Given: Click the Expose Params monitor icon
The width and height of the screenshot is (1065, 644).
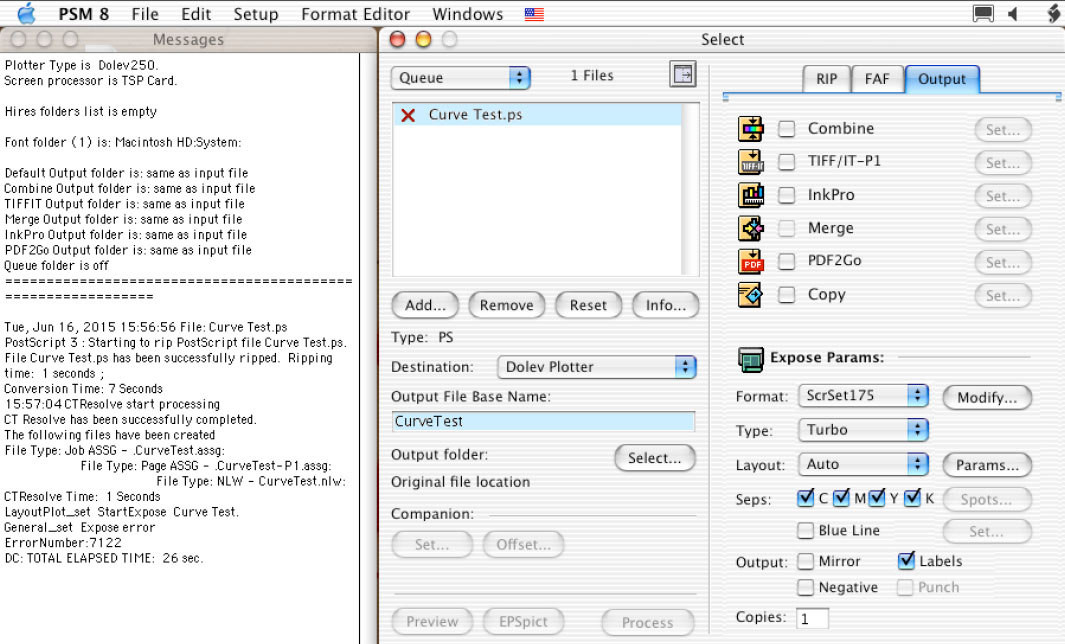Looking at the screenshot, I should click(x=751, y=359).
